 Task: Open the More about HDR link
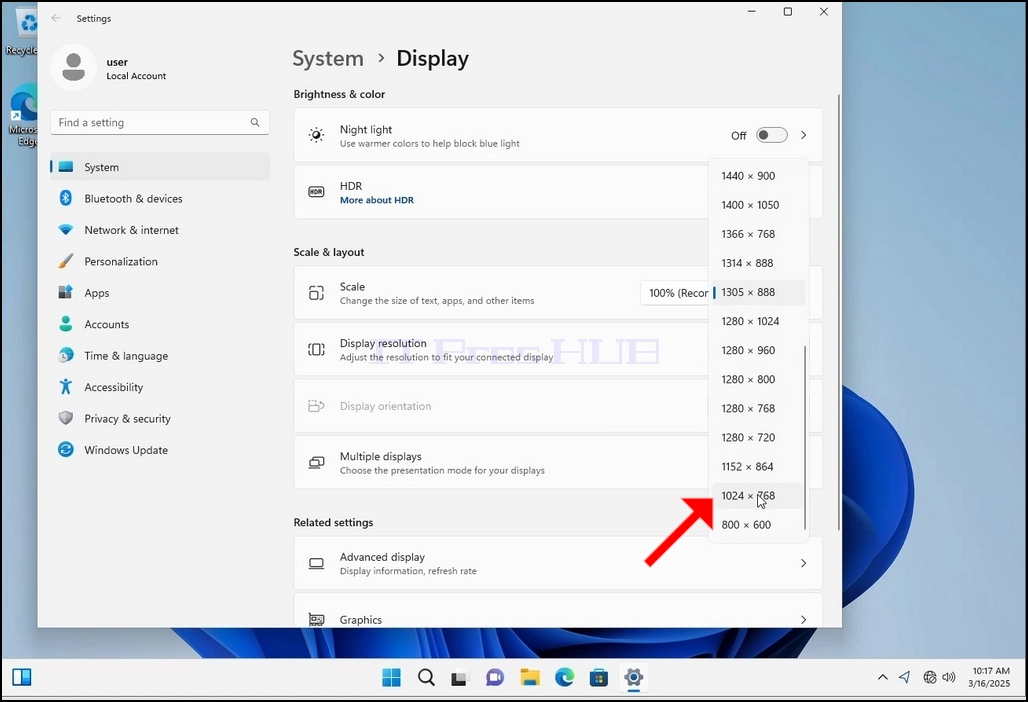click(376, 200)
